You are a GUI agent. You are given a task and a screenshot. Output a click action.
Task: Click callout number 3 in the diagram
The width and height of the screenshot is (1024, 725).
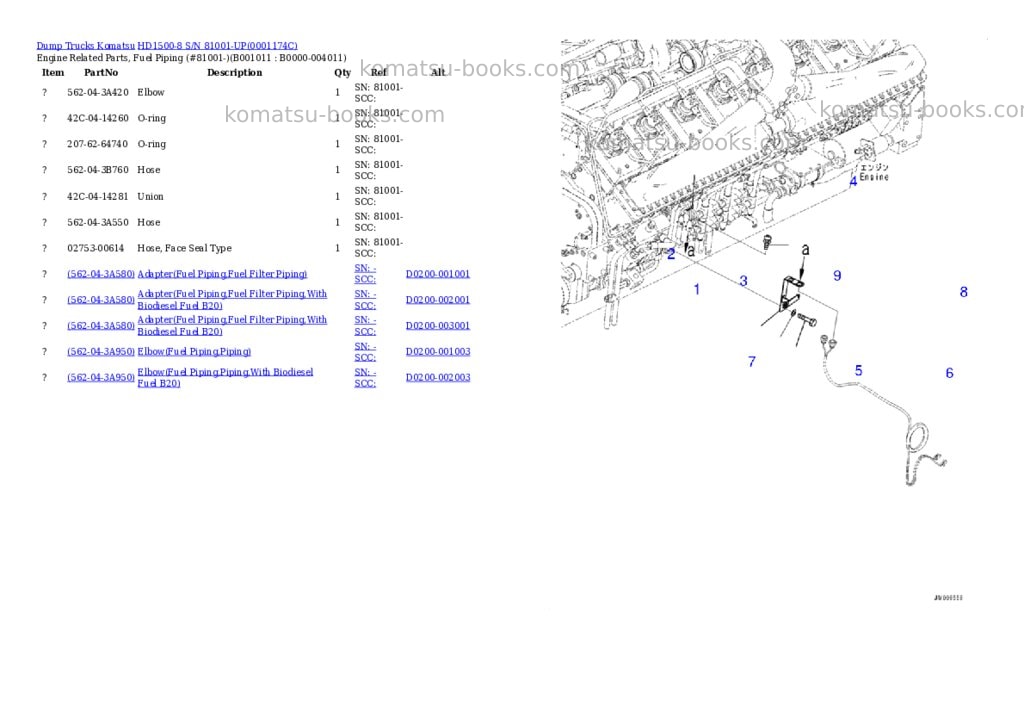(x=743, y=281)
